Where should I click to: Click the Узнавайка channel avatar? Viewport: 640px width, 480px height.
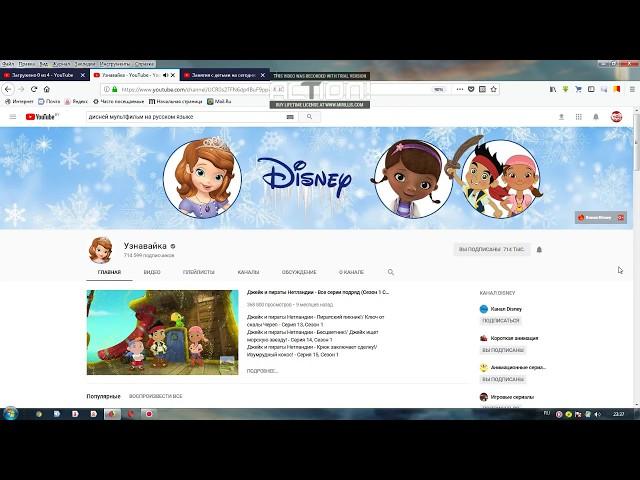[100, 250]
